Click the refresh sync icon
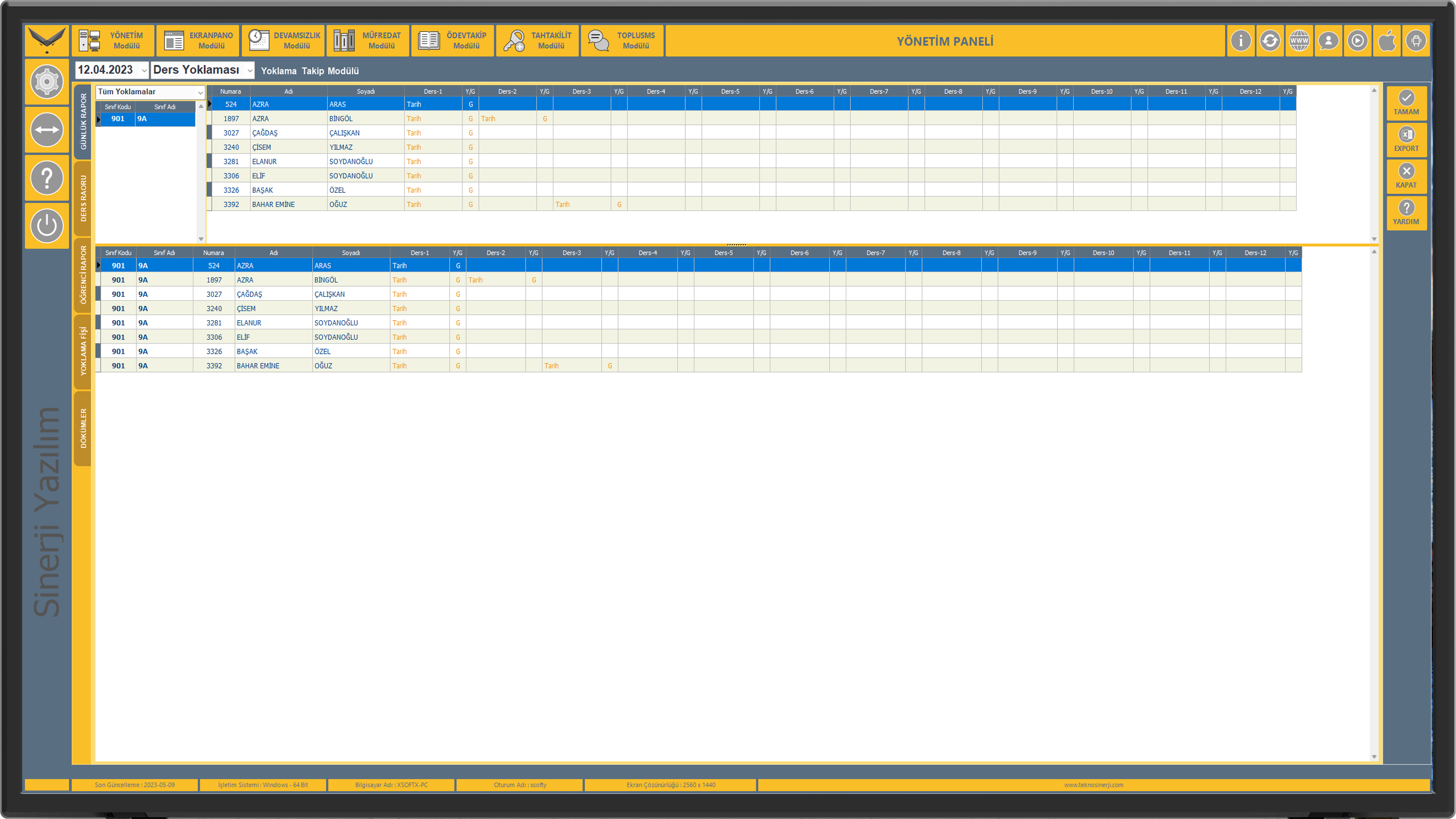 1269,41
